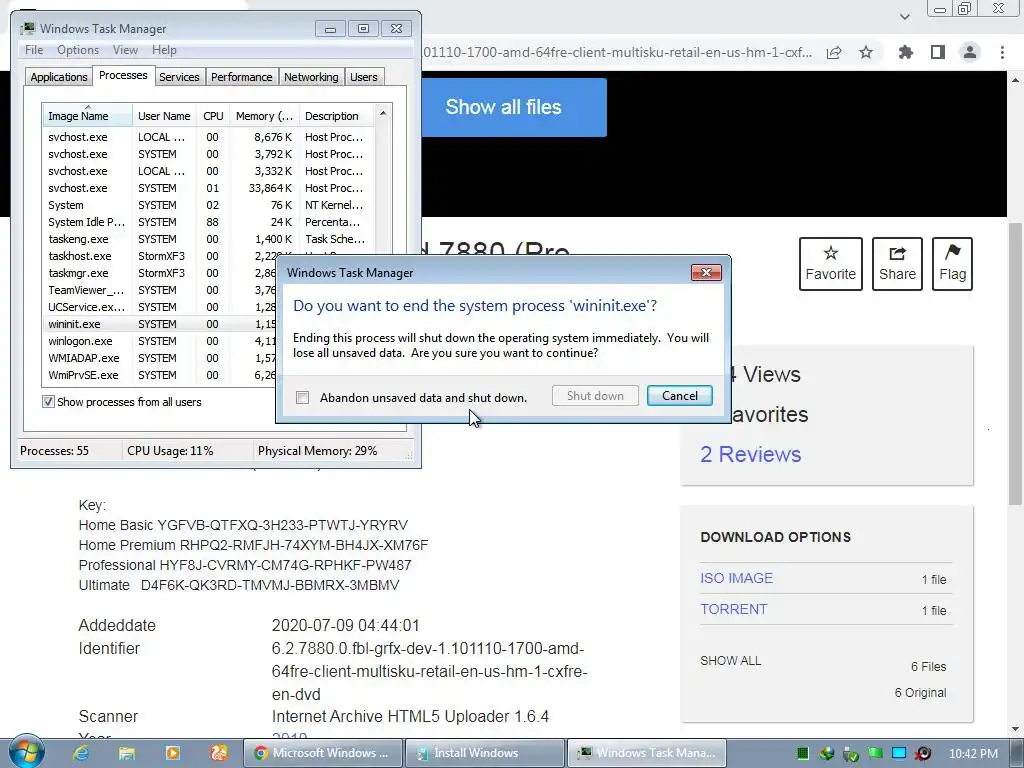Open the '2 Reviews' link
The width and height of the screenshot is (1024, 768).
750,454
